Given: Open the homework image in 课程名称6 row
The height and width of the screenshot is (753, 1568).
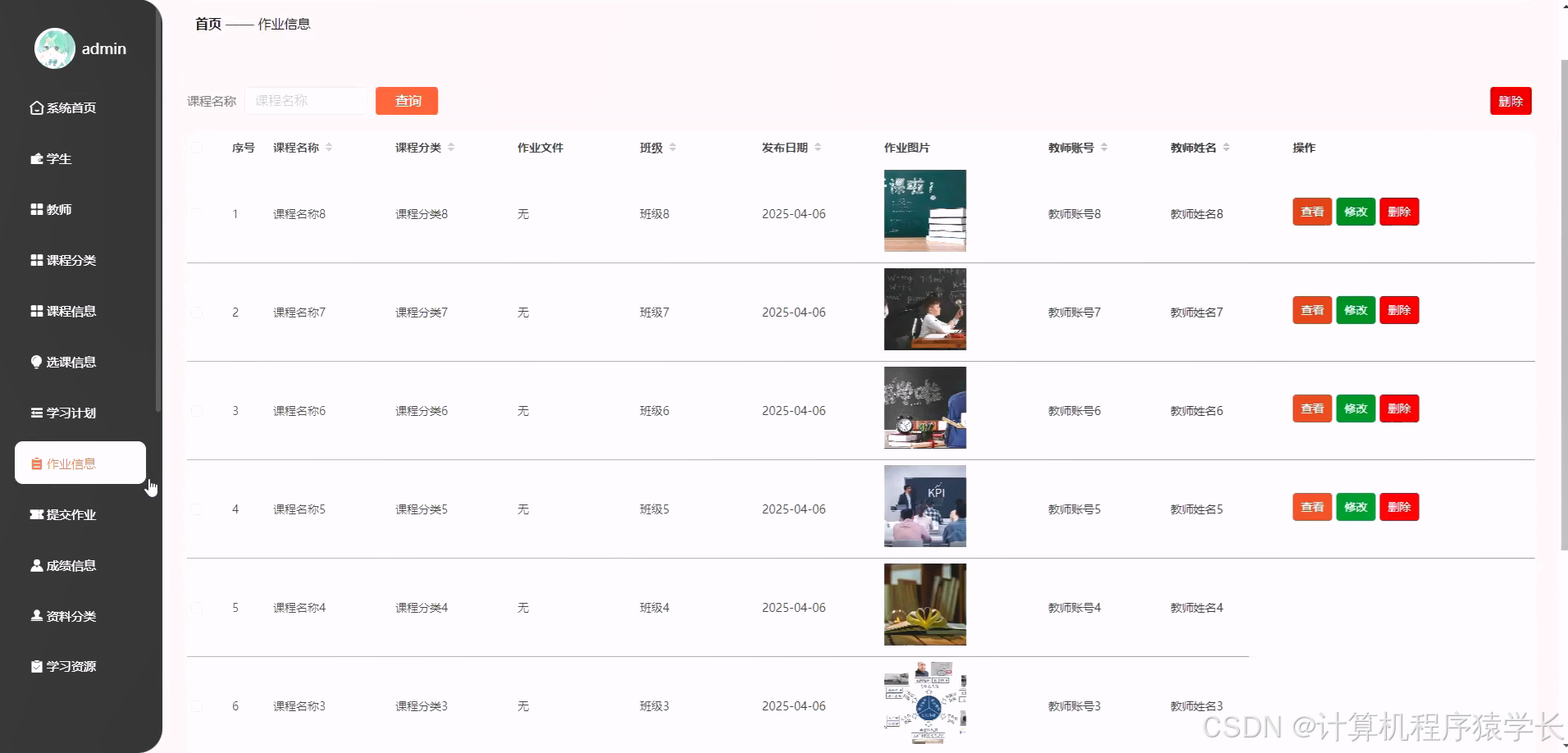Looking at the screenshot, I should coord(925,408).
